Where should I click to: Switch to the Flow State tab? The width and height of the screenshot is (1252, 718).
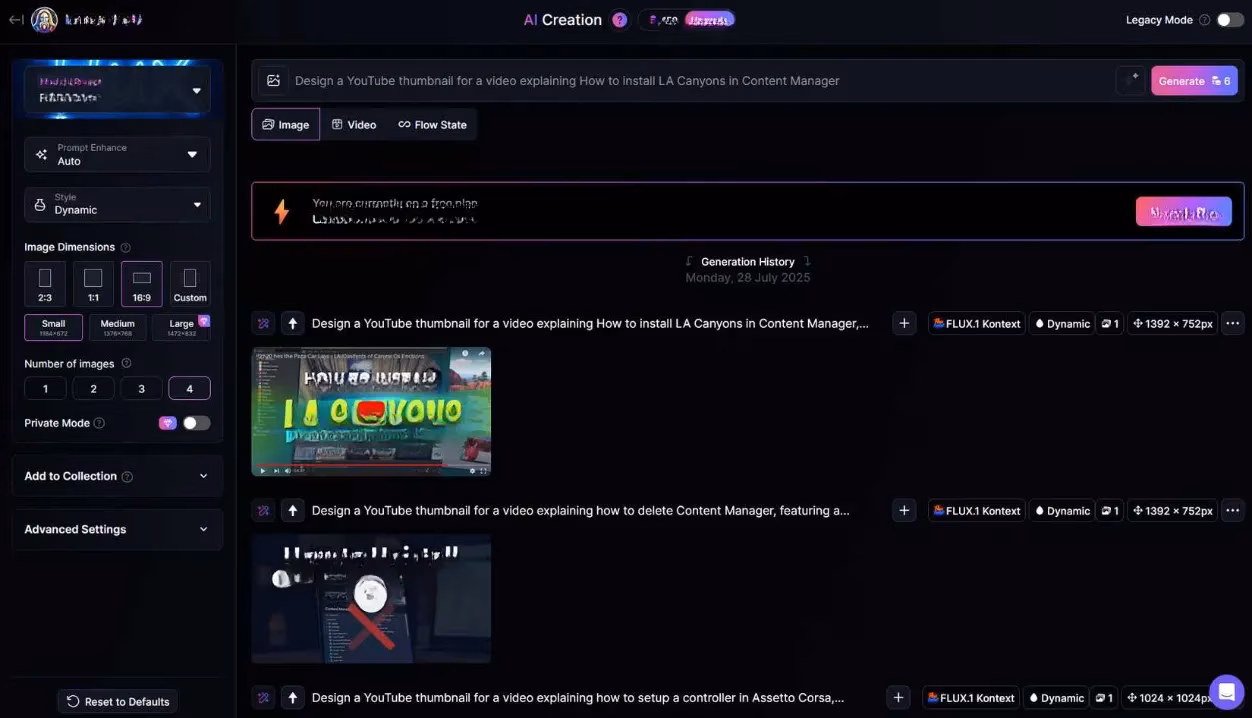(x=433, y=124)
